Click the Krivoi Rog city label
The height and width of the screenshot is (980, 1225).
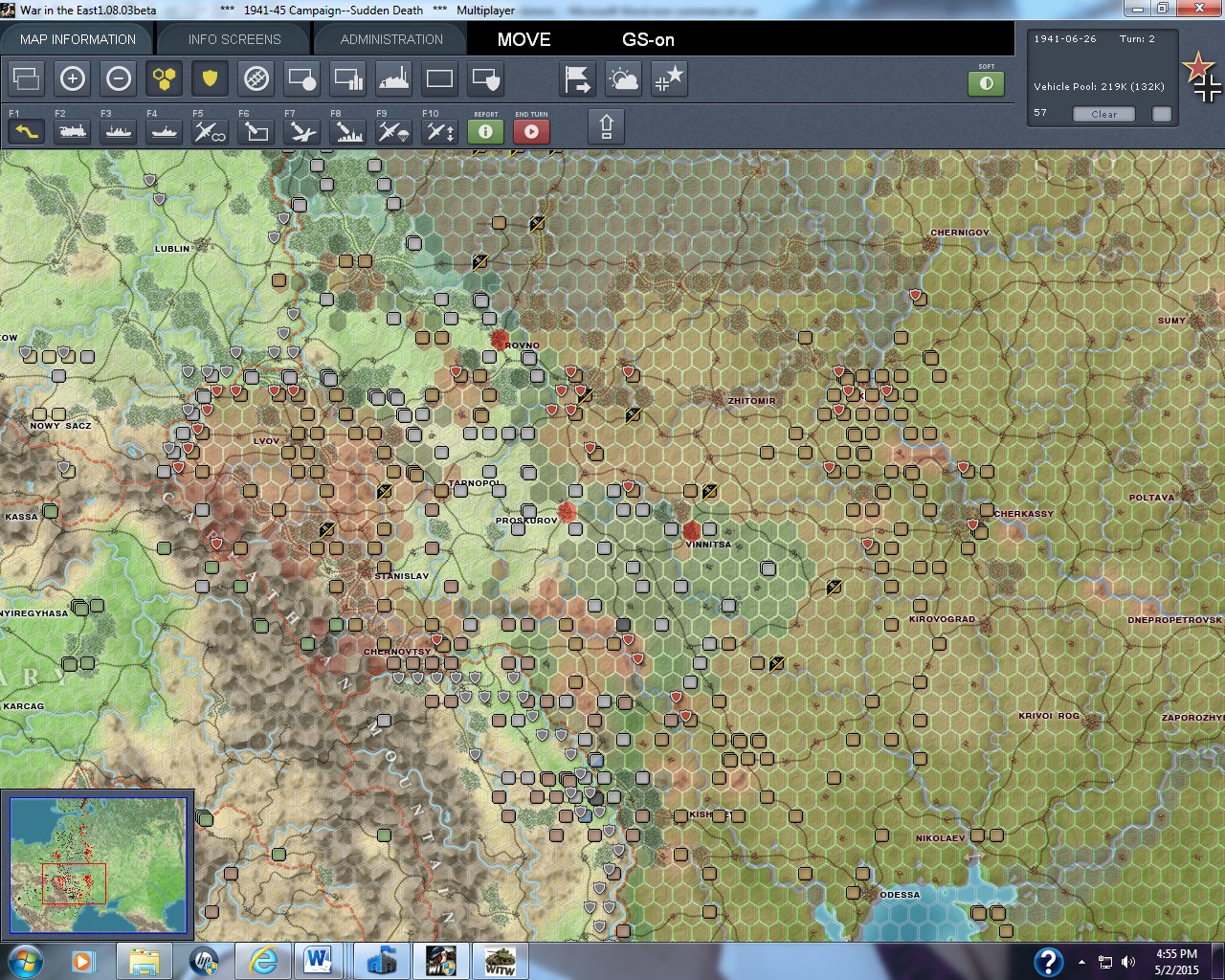pyautogui.click(x=1048, y=716)
